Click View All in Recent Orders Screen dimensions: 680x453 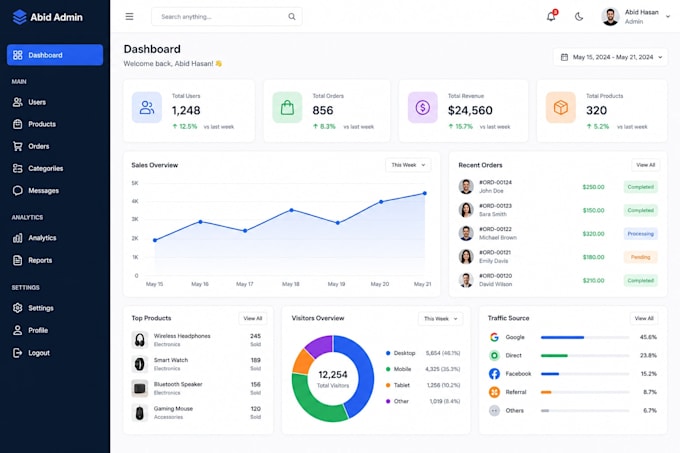pyautogui.click(x=645, y=165)
